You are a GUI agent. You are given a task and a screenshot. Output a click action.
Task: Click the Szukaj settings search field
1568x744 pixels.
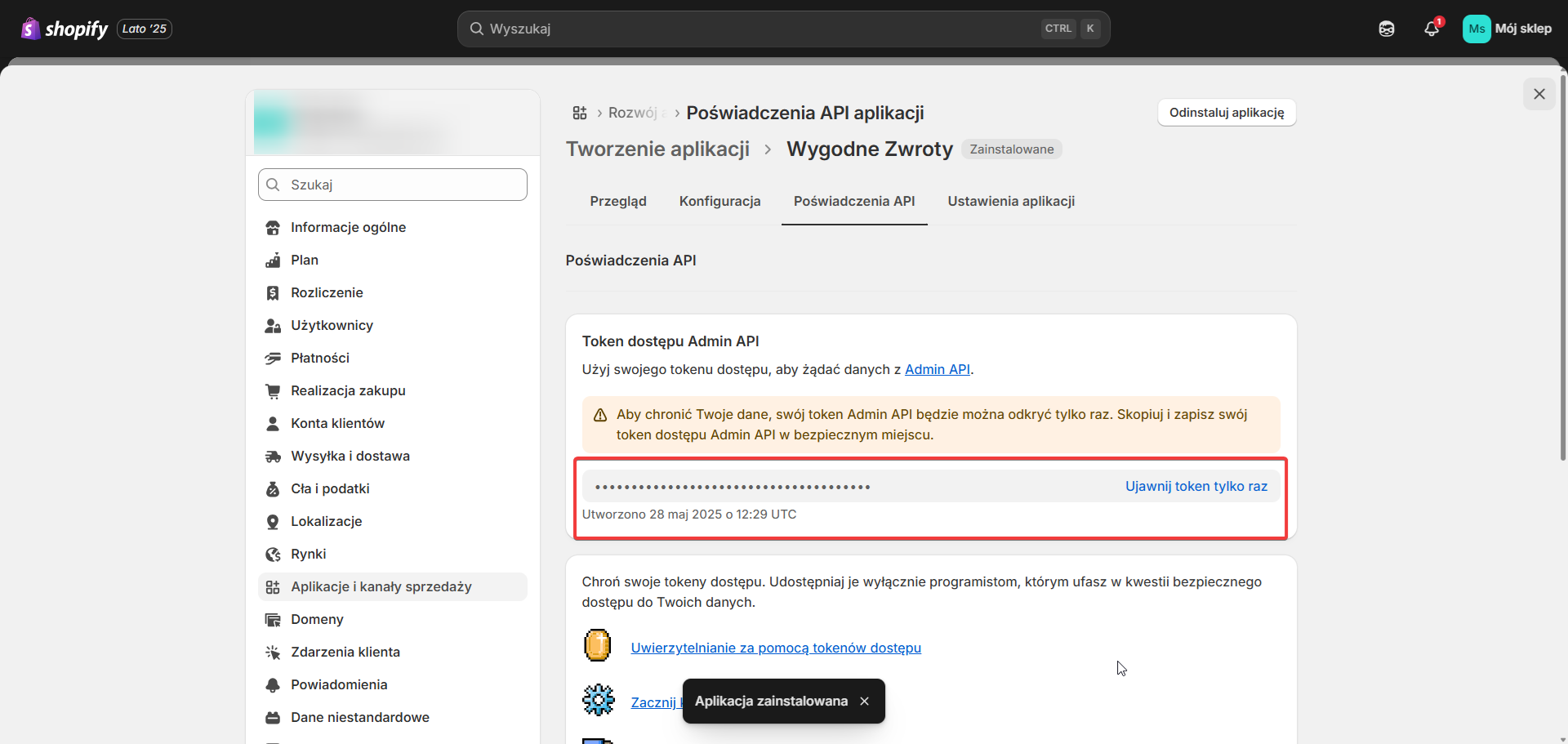click(393, 185)
